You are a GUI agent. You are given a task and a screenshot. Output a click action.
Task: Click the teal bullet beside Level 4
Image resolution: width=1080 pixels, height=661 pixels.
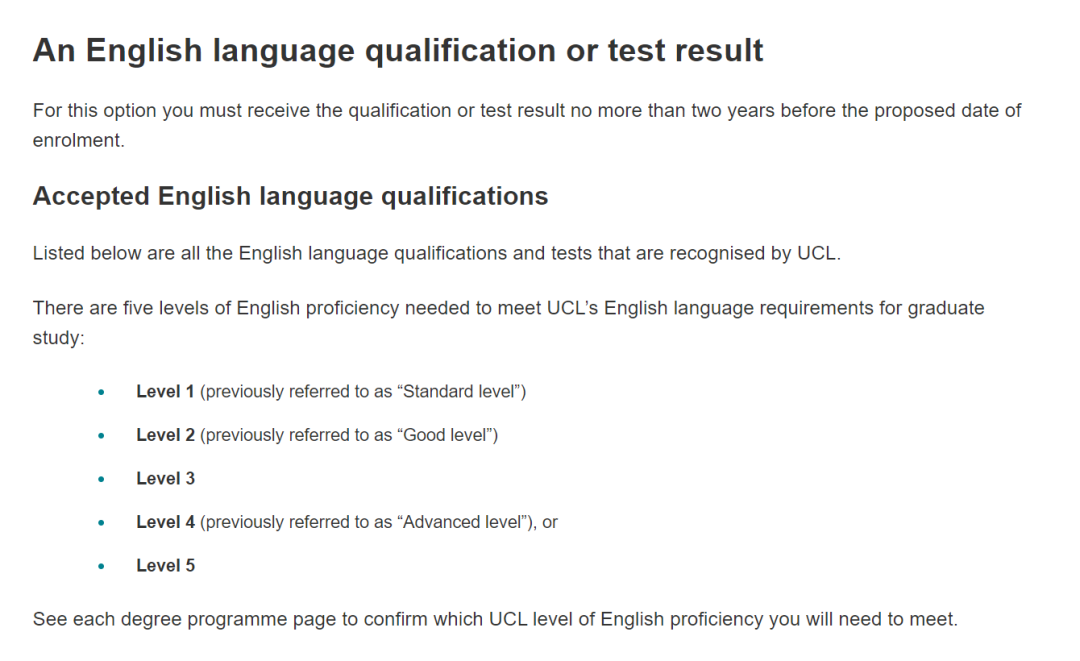point(101,523)
